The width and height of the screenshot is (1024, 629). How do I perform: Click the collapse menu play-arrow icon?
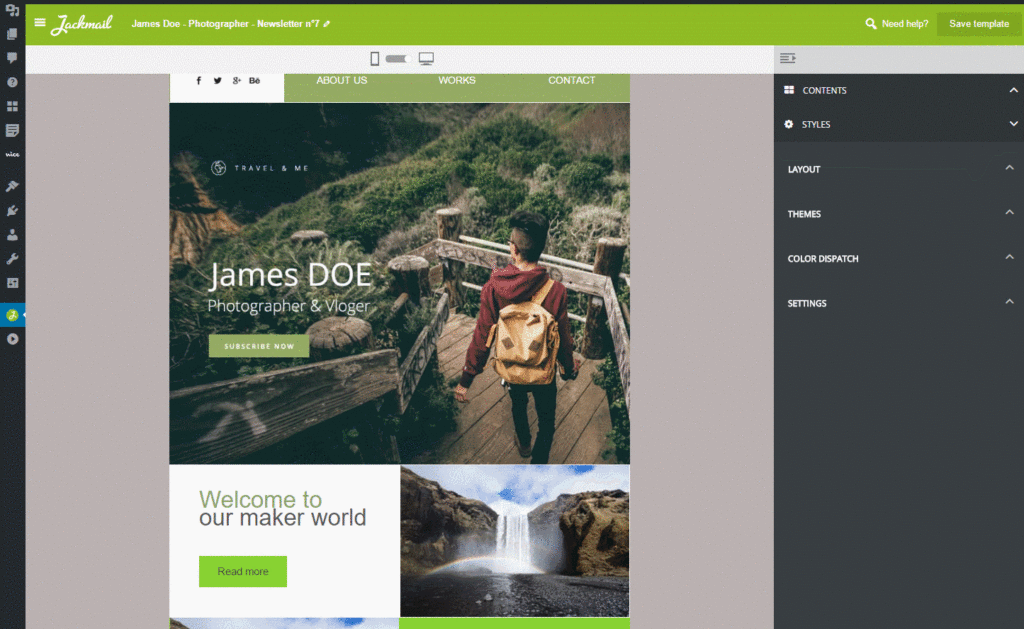coord(12,339)
